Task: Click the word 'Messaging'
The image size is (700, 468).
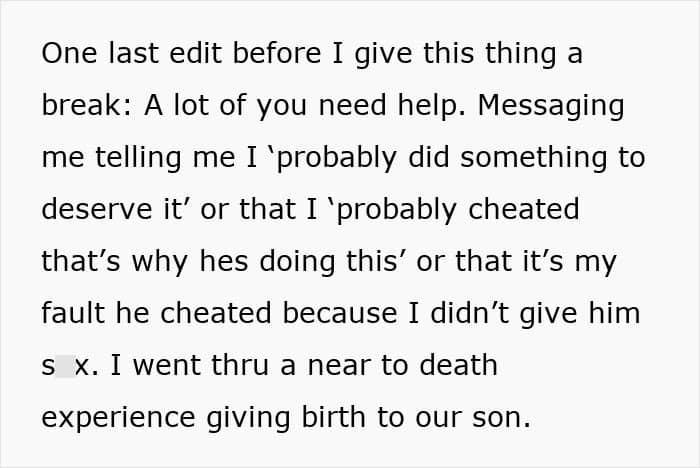Action: pyautogui.click(x=551, y=106)
